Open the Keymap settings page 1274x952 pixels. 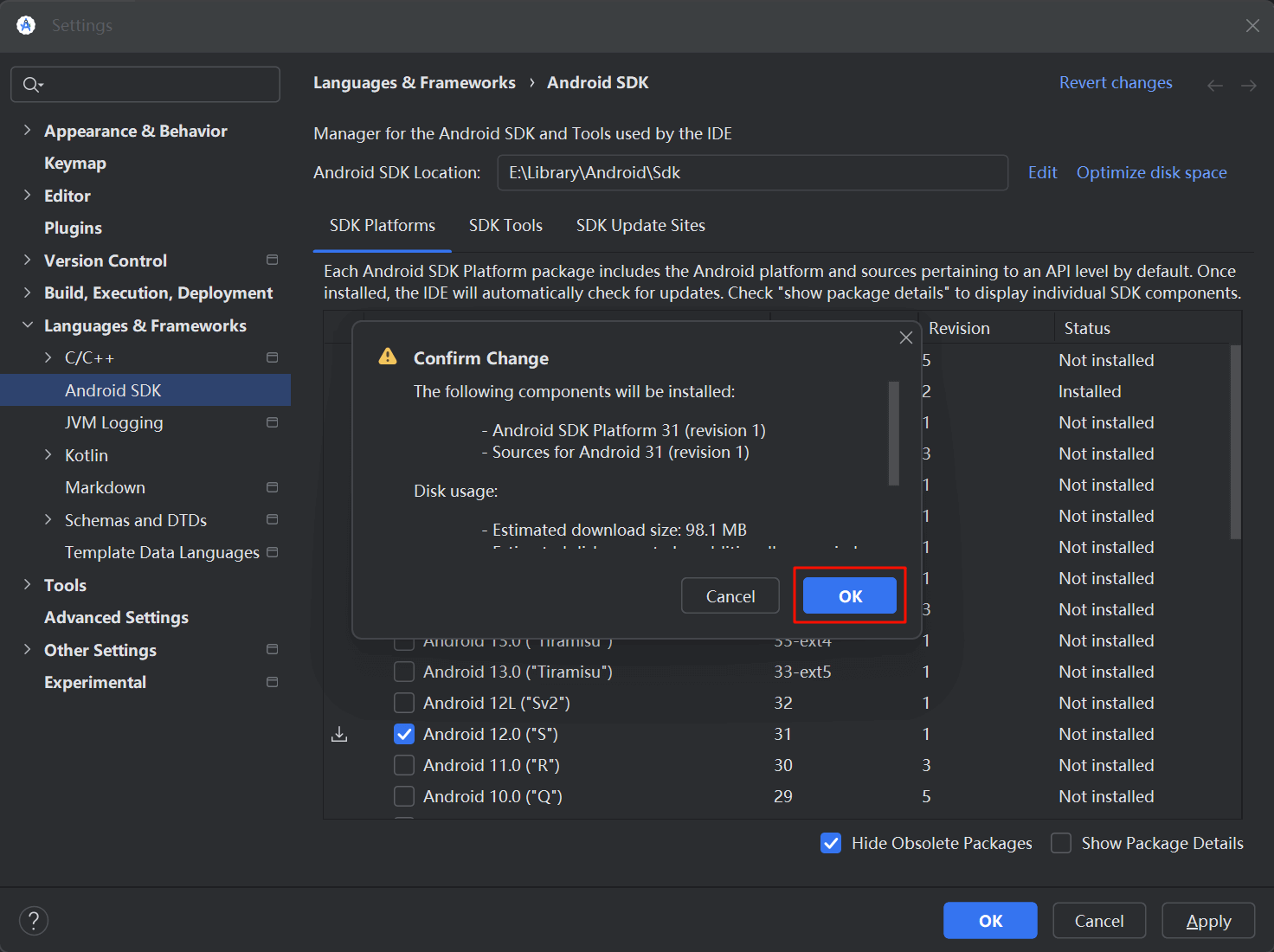(x=75, y=164)
